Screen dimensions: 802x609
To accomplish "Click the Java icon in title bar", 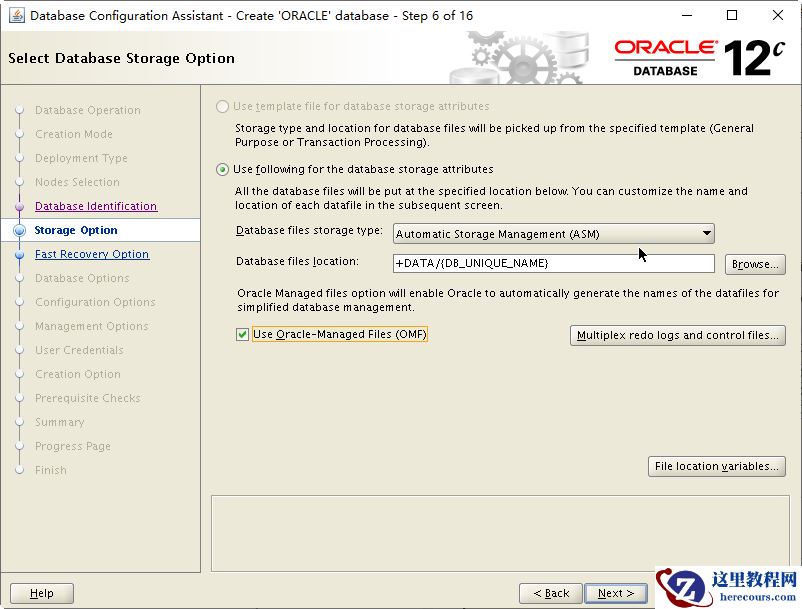I will [x=17, y=15].
